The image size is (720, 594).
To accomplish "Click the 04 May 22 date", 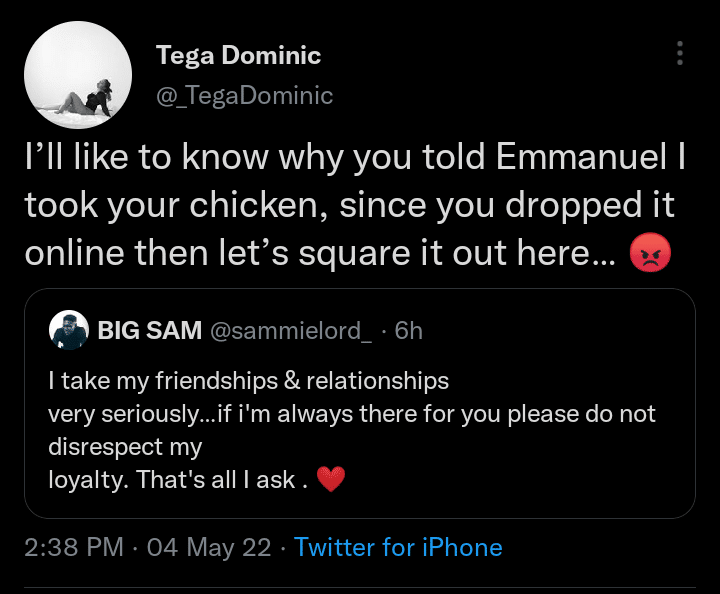I will pos(209,547).
